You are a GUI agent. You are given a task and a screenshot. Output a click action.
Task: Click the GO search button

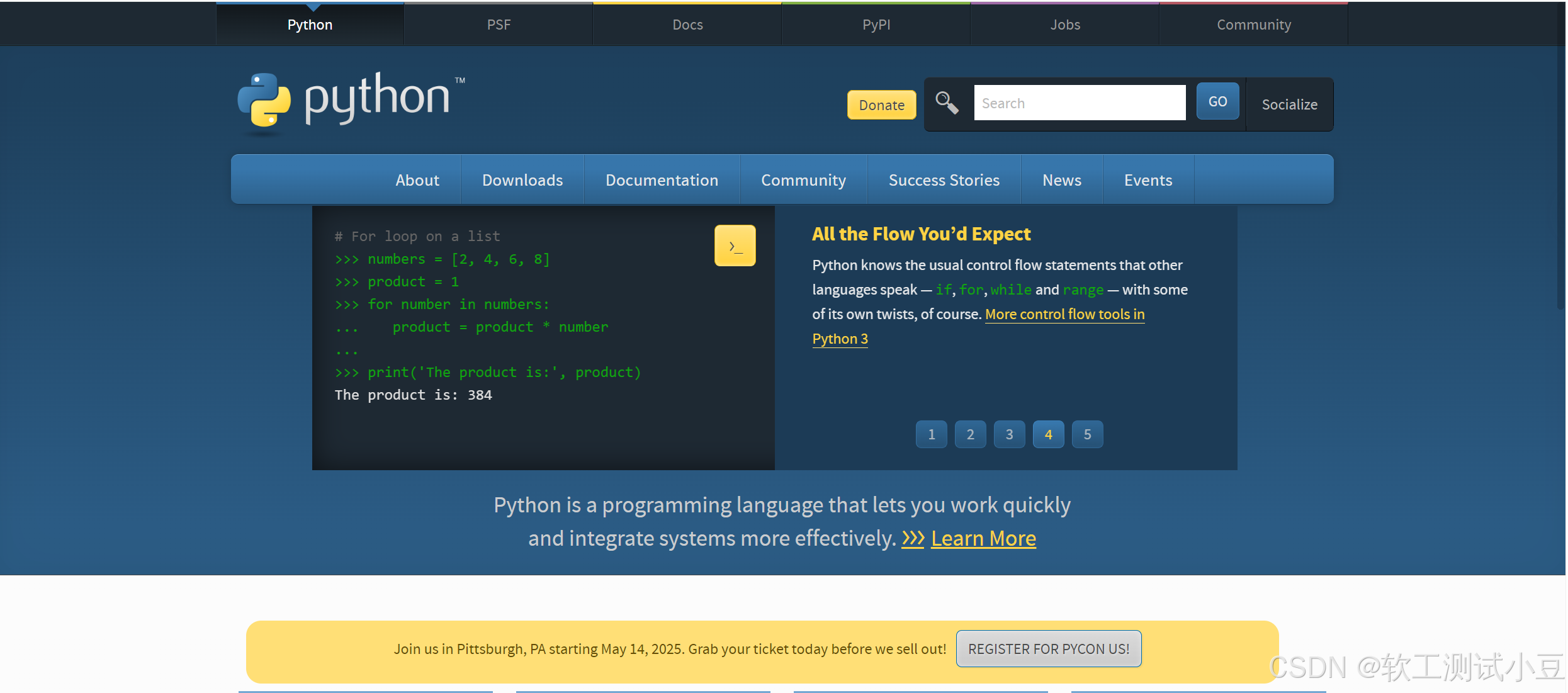(1217, 101)
